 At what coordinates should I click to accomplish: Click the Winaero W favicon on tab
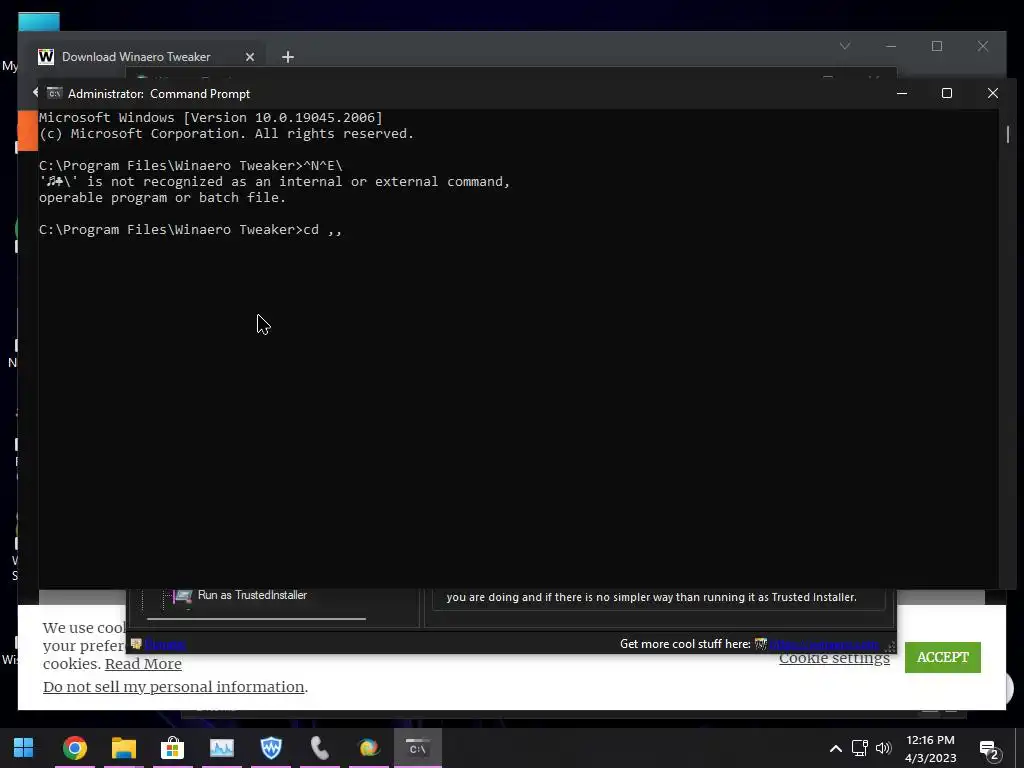[46, 57]
